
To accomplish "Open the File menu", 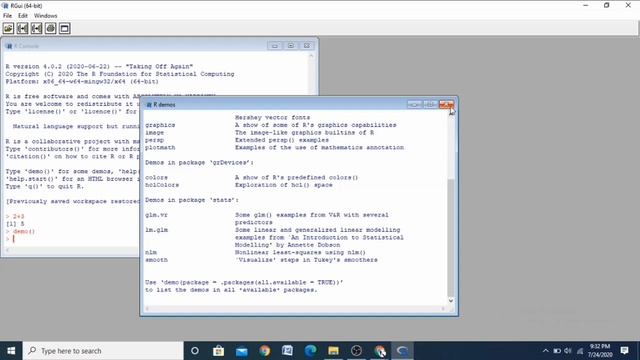I will (x=7, y=16).
